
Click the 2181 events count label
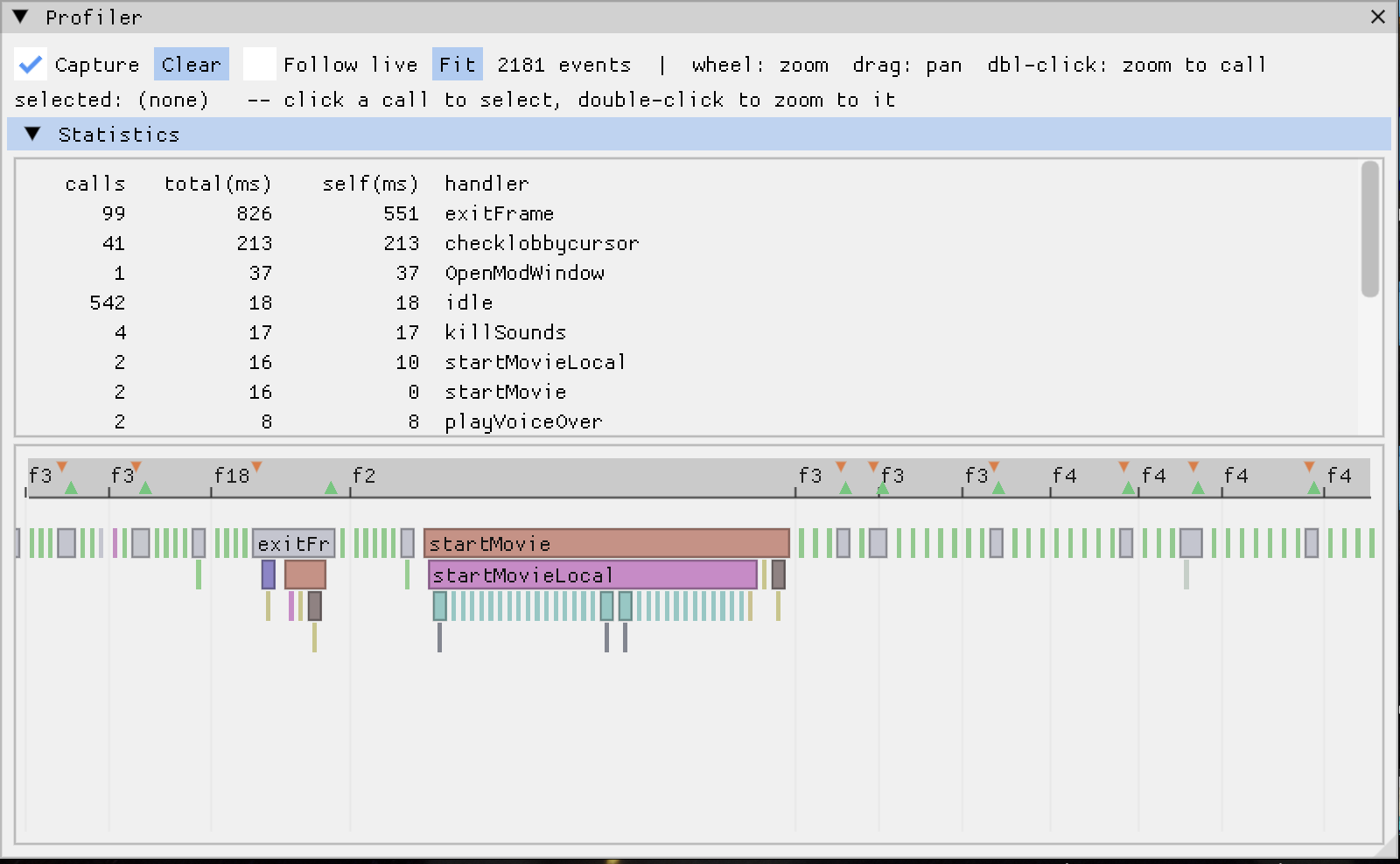(564, 65)
